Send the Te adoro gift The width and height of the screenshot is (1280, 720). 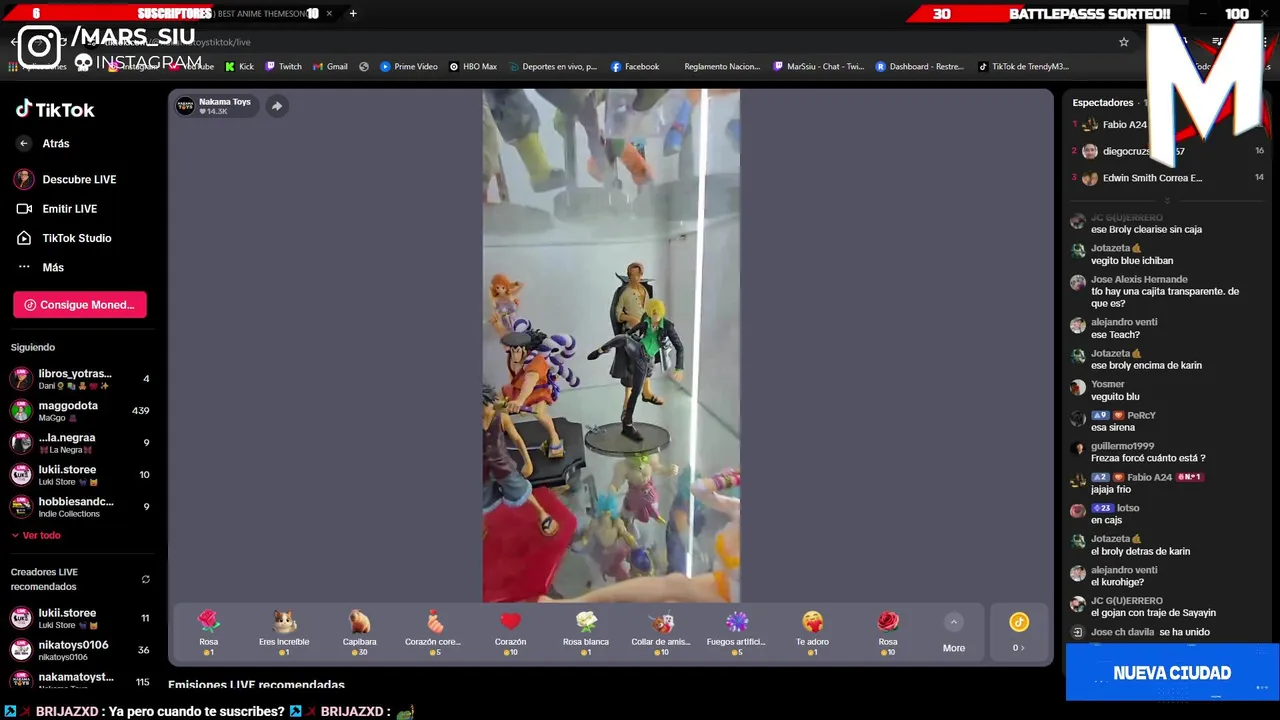coord(812,633)
